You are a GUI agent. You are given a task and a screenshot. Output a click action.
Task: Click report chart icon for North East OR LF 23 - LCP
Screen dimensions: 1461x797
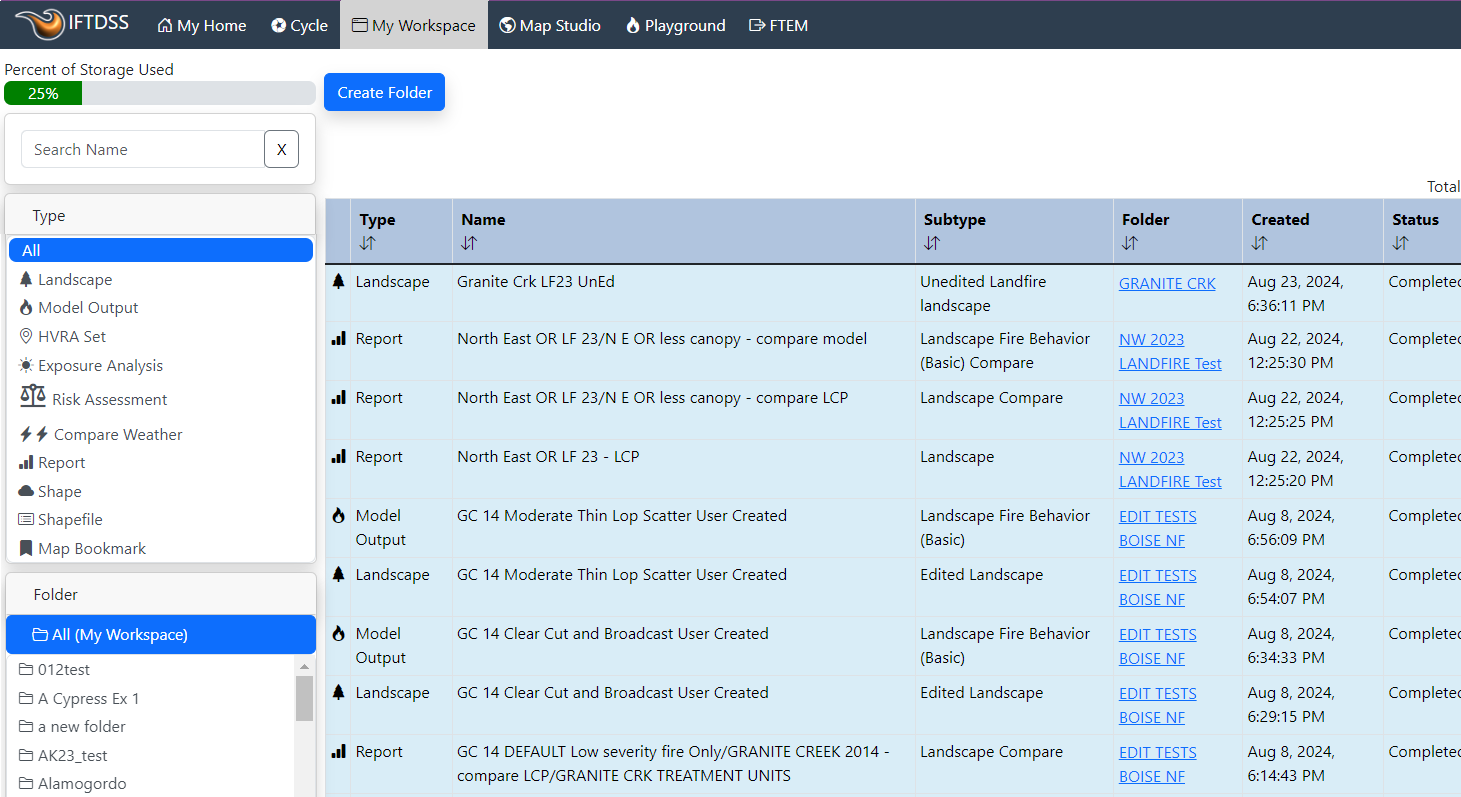pyautogui.click(x=338, y=457)
